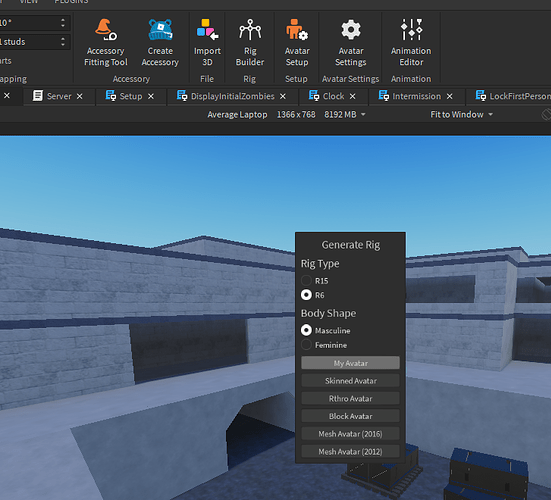The height and width of the screenshot is (500, 551).
Task: Open the Fit to Window dropdown
Action: tap(461, 115)
